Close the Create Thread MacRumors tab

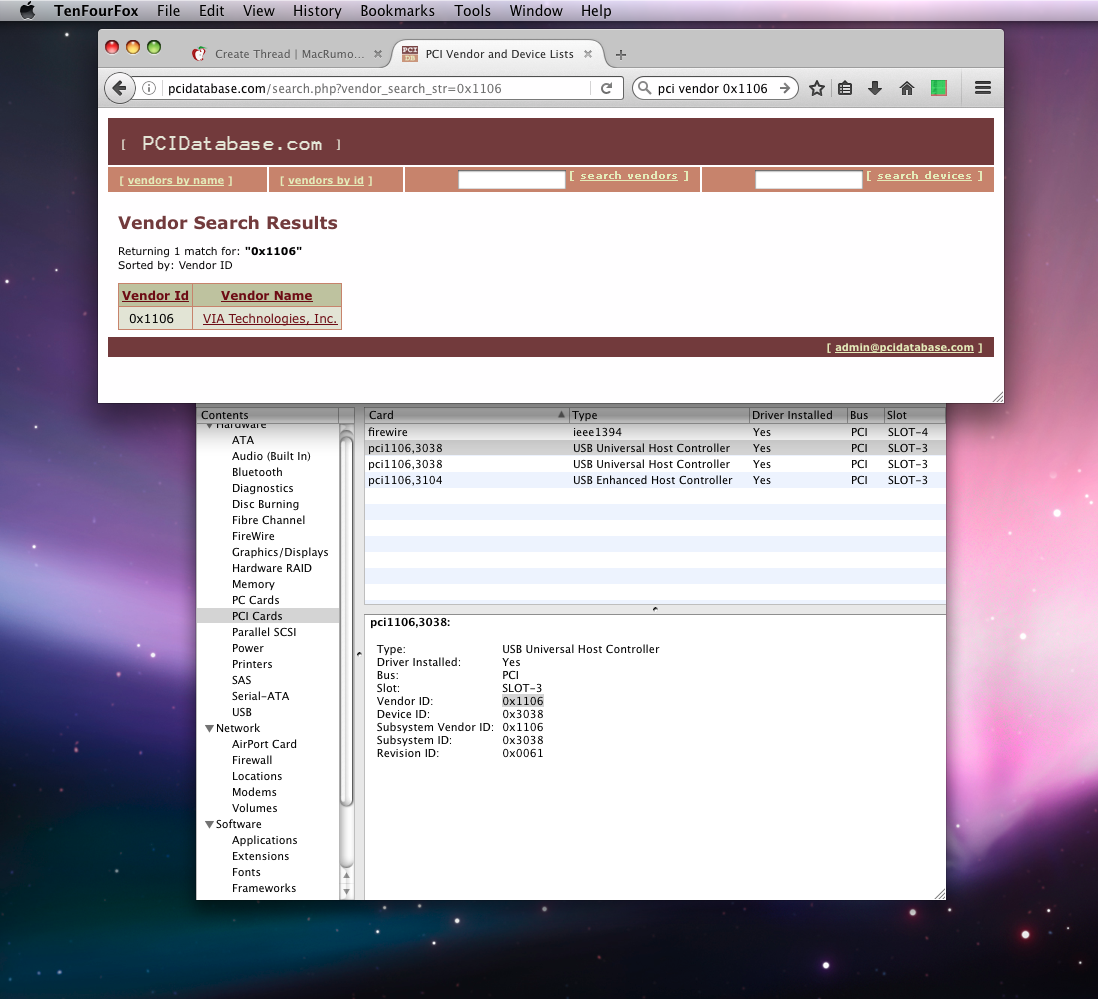(377, 54)
